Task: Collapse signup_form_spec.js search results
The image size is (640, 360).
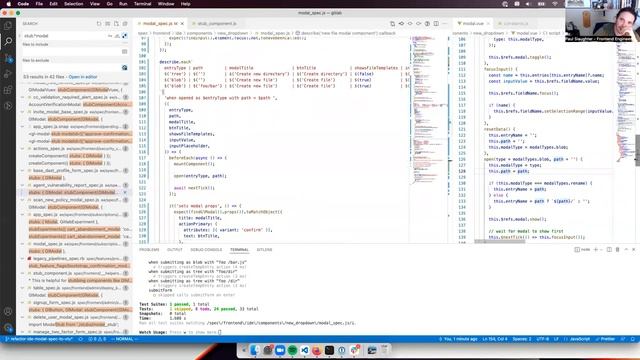Action: (x=23, y=302)
